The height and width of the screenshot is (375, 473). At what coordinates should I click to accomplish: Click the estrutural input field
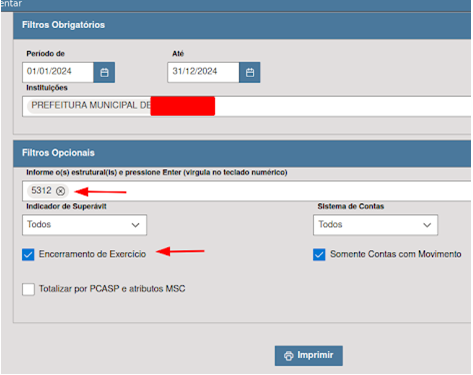(247, 191)
